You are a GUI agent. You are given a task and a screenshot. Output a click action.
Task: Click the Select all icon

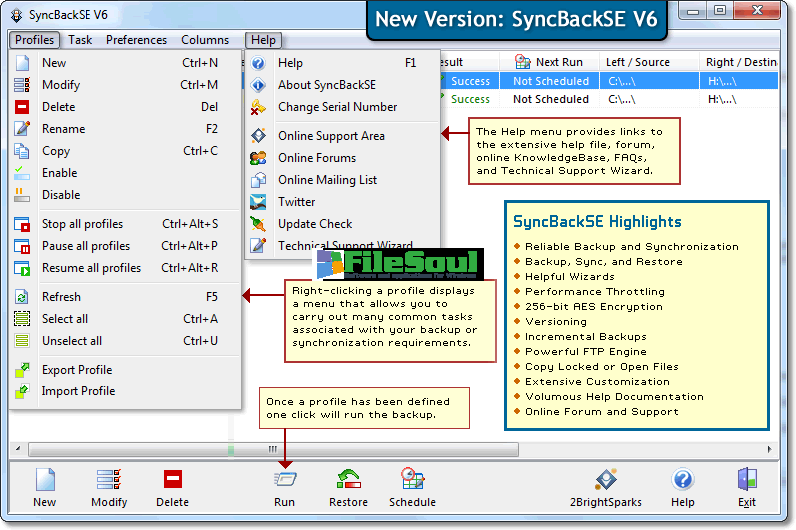(22, 319)
